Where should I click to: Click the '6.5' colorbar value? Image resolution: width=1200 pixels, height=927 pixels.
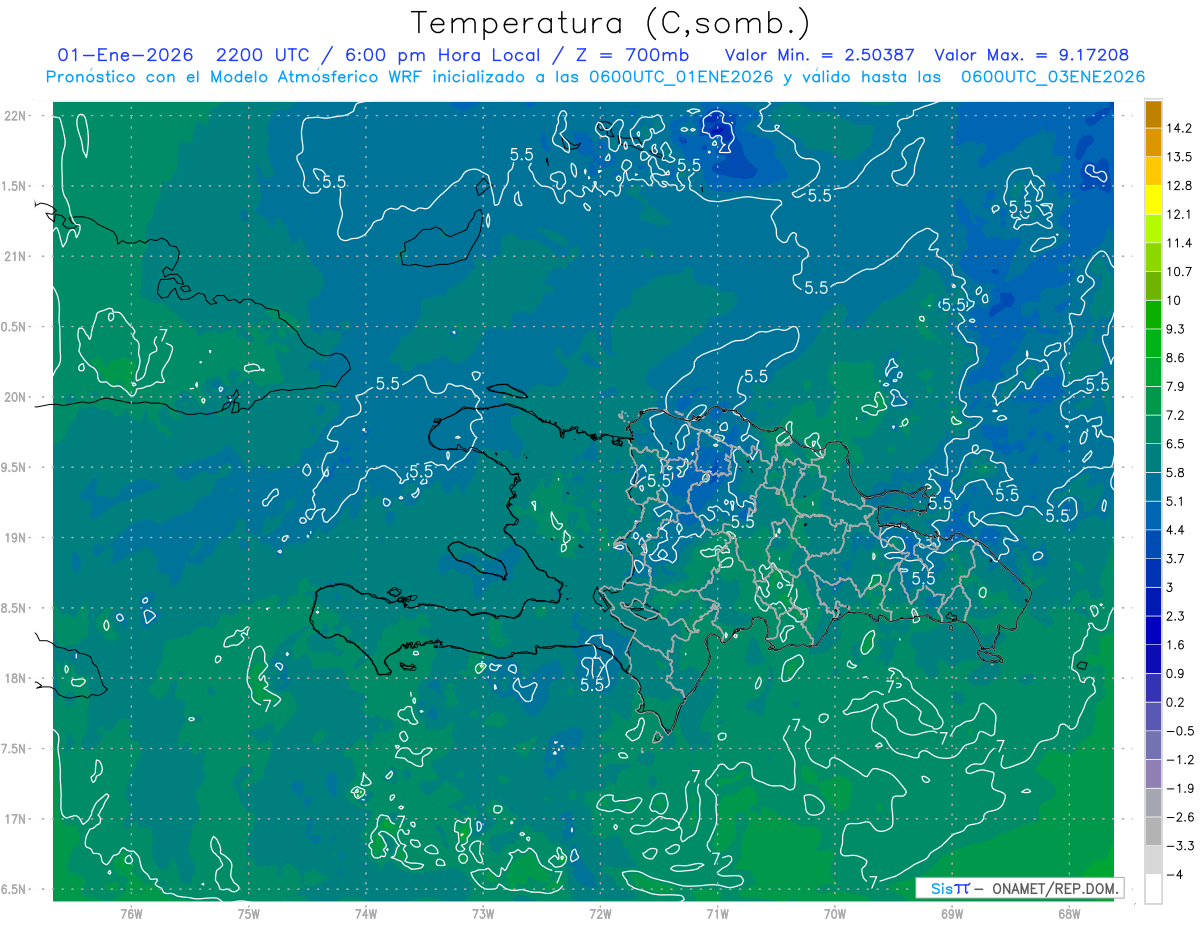(x=1177, y=443)
